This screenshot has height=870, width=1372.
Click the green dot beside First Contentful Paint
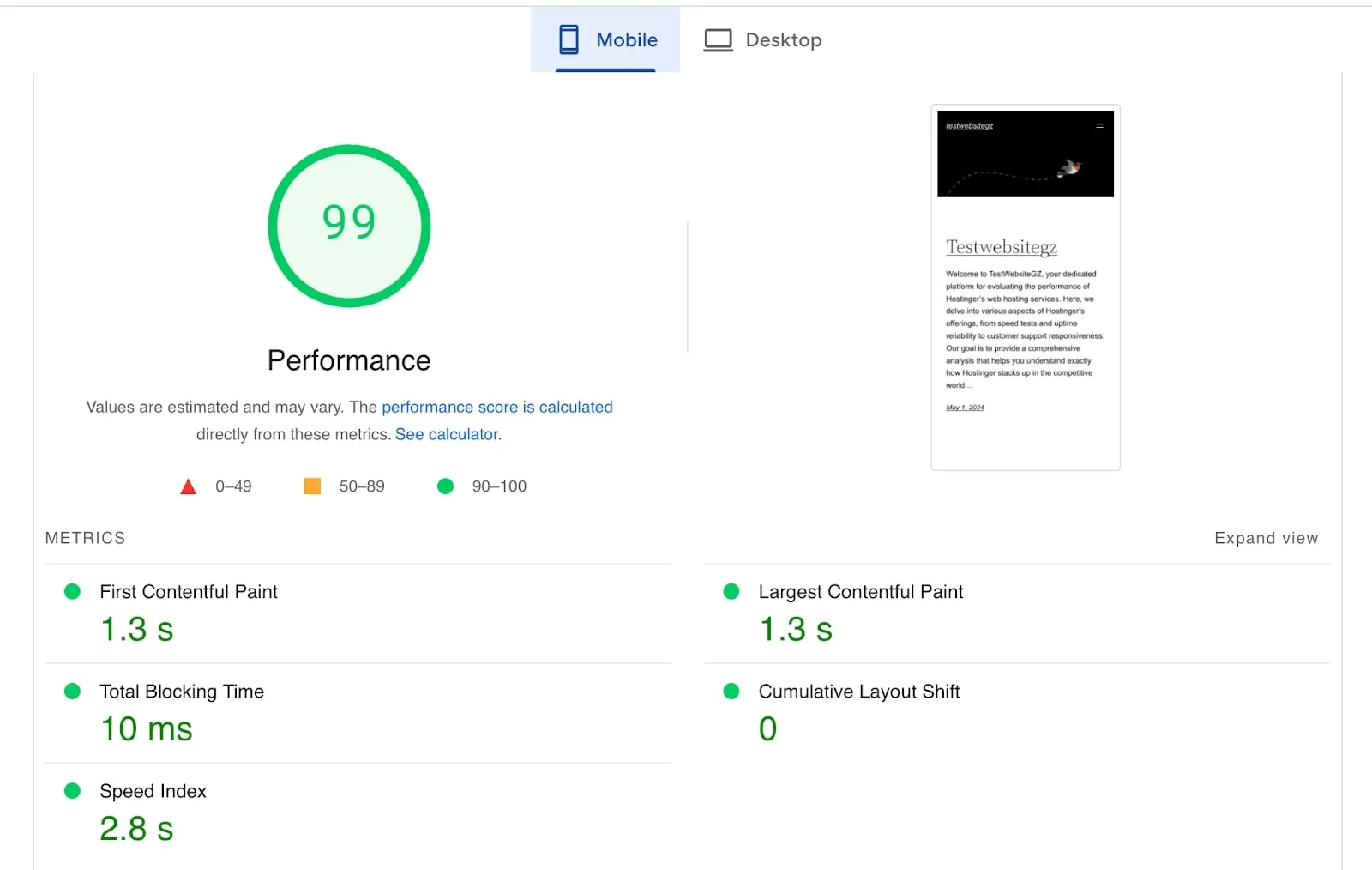(72, 590)
